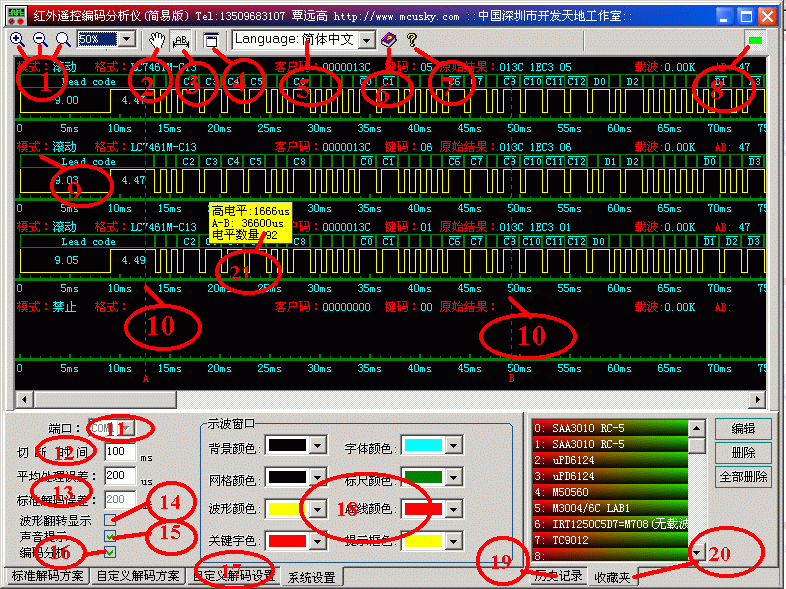Viewport: 786px width, 589px height.
Task: Click the zoom out magnifier icon
Action: pos(40,39)
